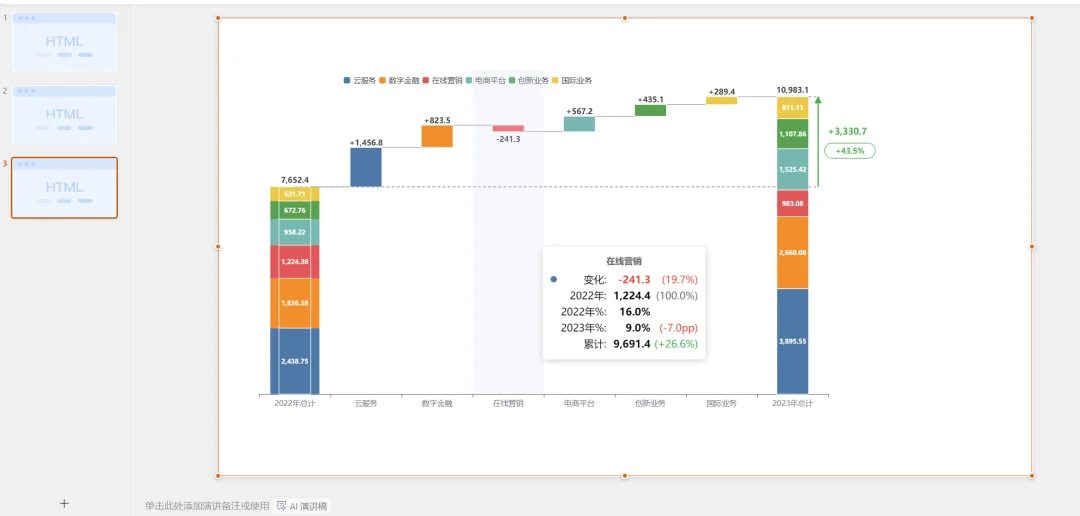Screen dimensions: 1080x516
Task: Click the speaker notes field 单击此处添加演讲备注
Action: pos(207,506)
